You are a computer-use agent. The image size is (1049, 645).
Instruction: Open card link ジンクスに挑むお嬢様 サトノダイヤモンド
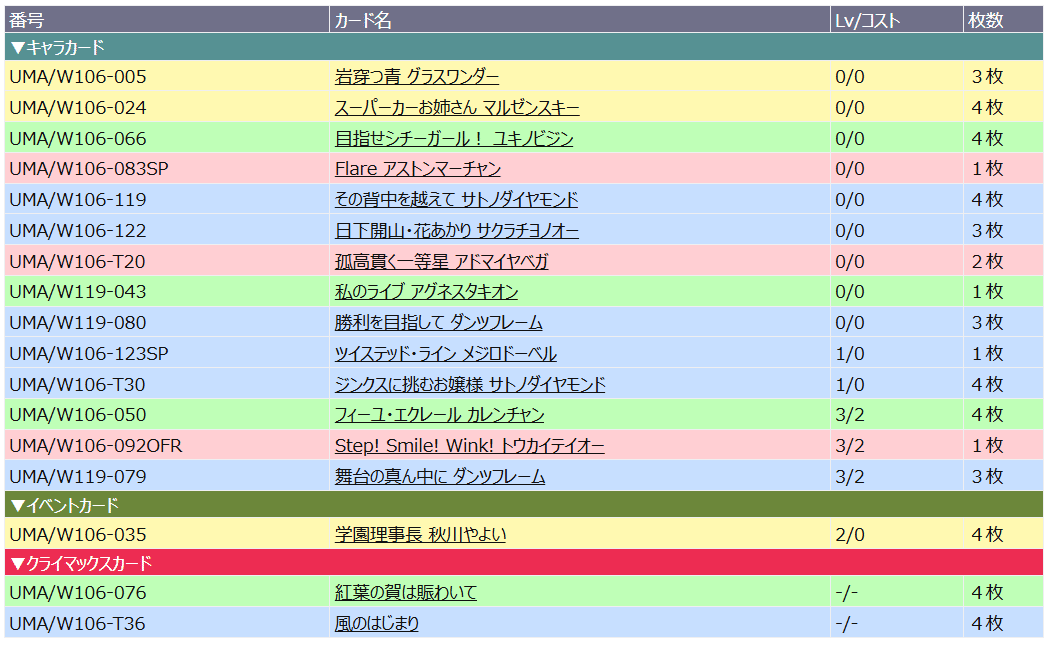tap(470, 385)
